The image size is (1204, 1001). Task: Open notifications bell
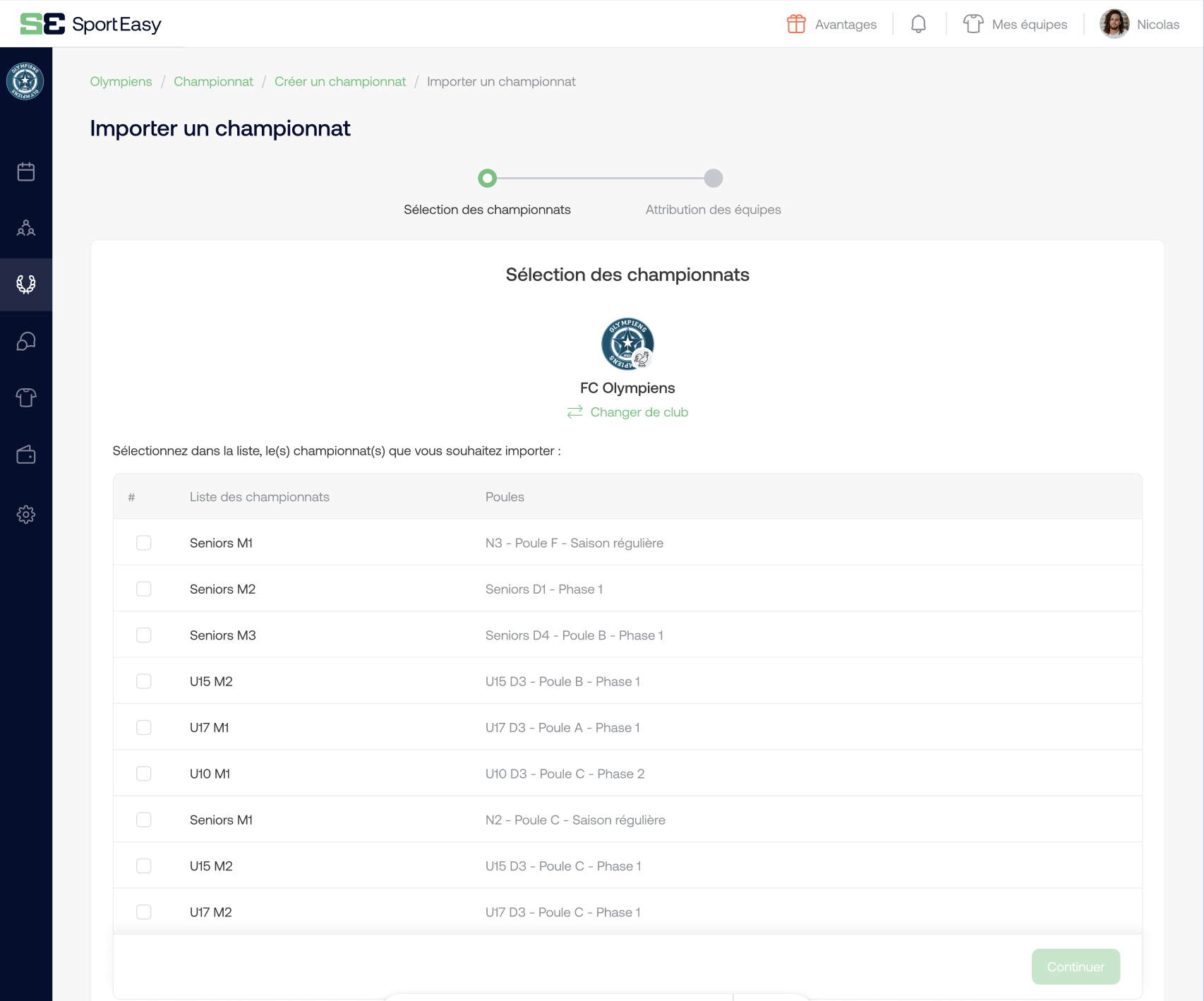pyautogui.click(x=918, y=24)
